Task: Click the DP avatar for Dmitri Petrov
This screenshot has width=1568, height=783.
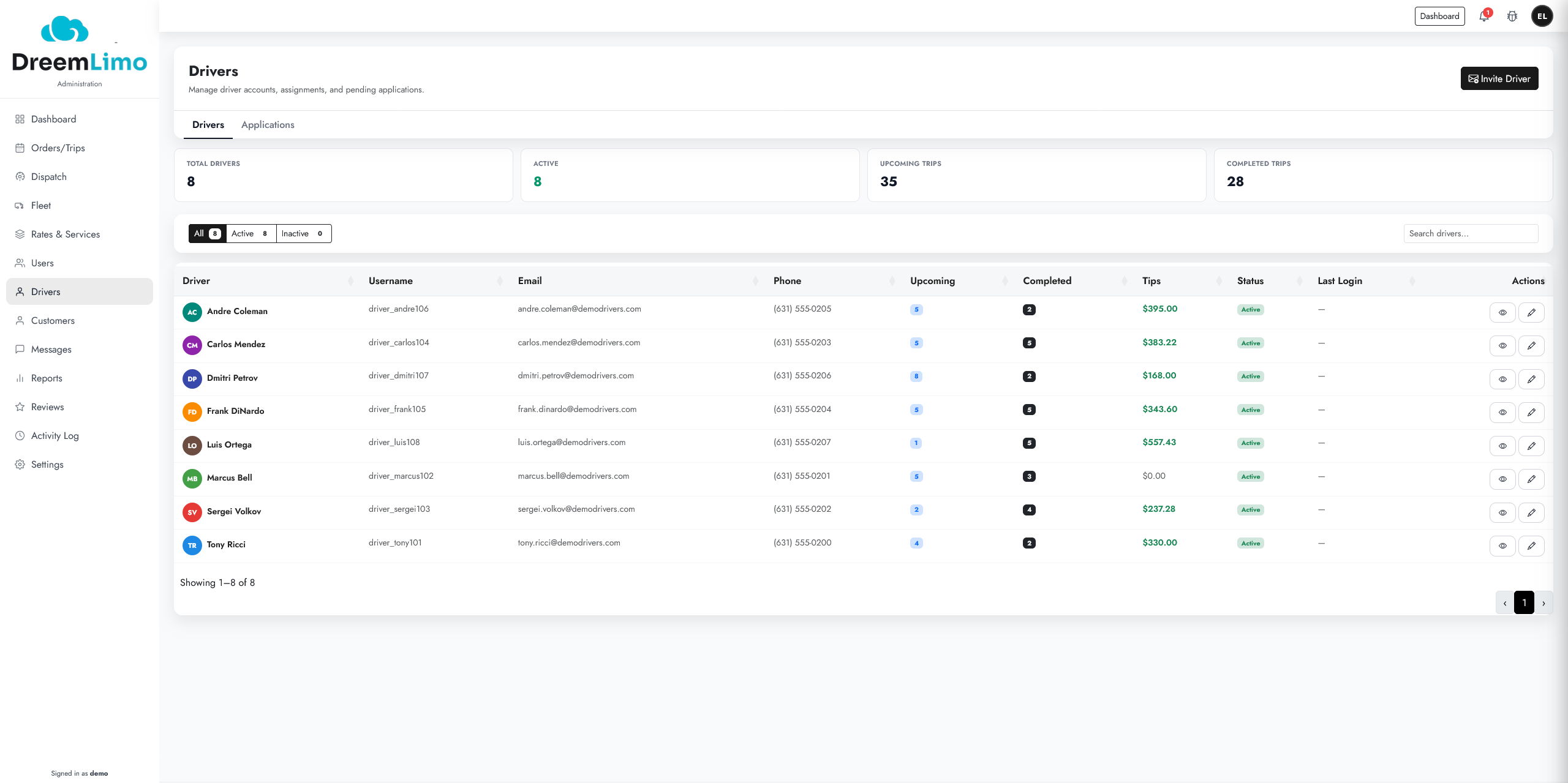Action: click(x=192, y=379)
